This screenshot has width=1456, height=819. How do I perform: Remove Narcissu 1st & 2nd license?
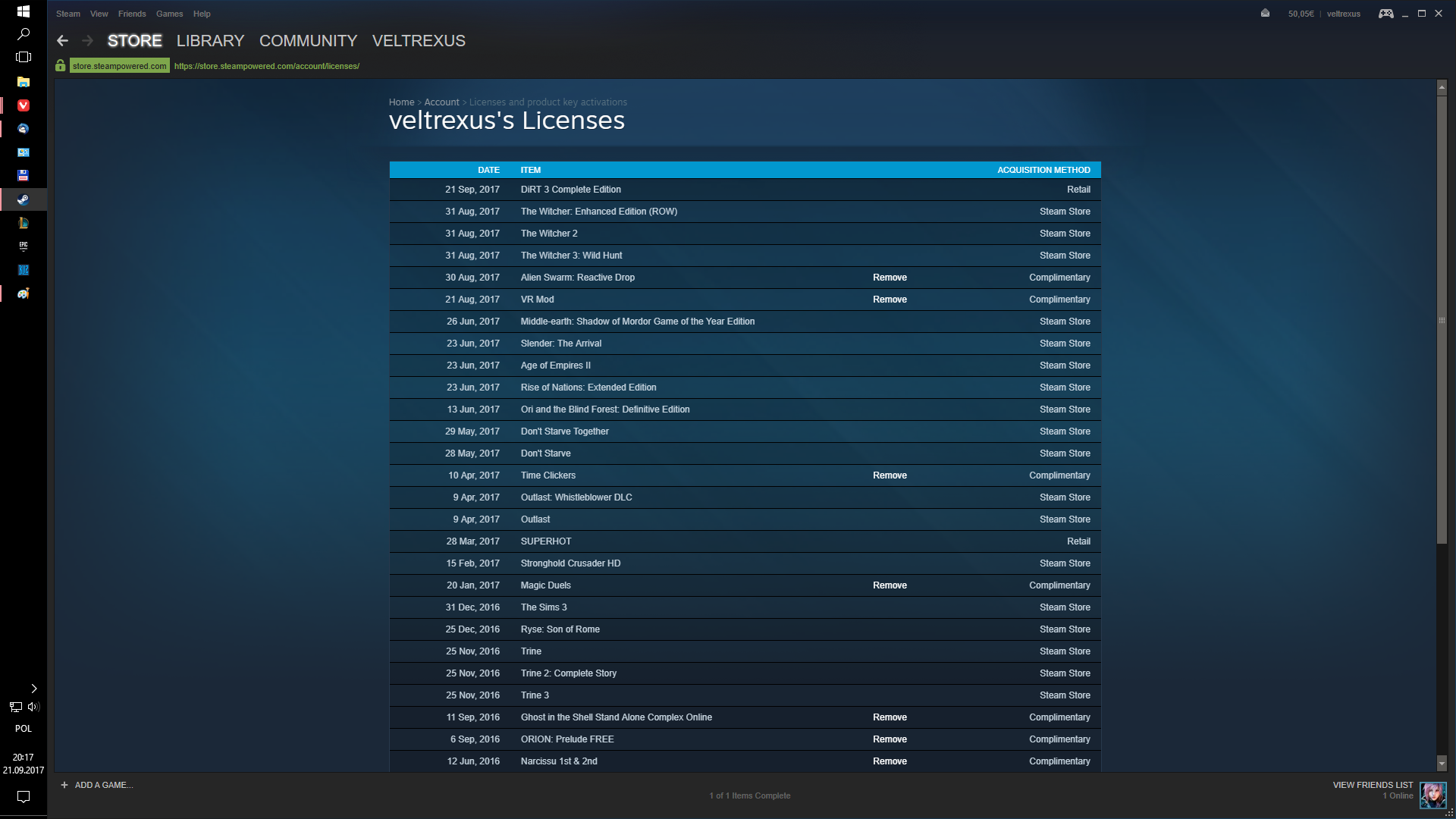(x=890, y=761)
